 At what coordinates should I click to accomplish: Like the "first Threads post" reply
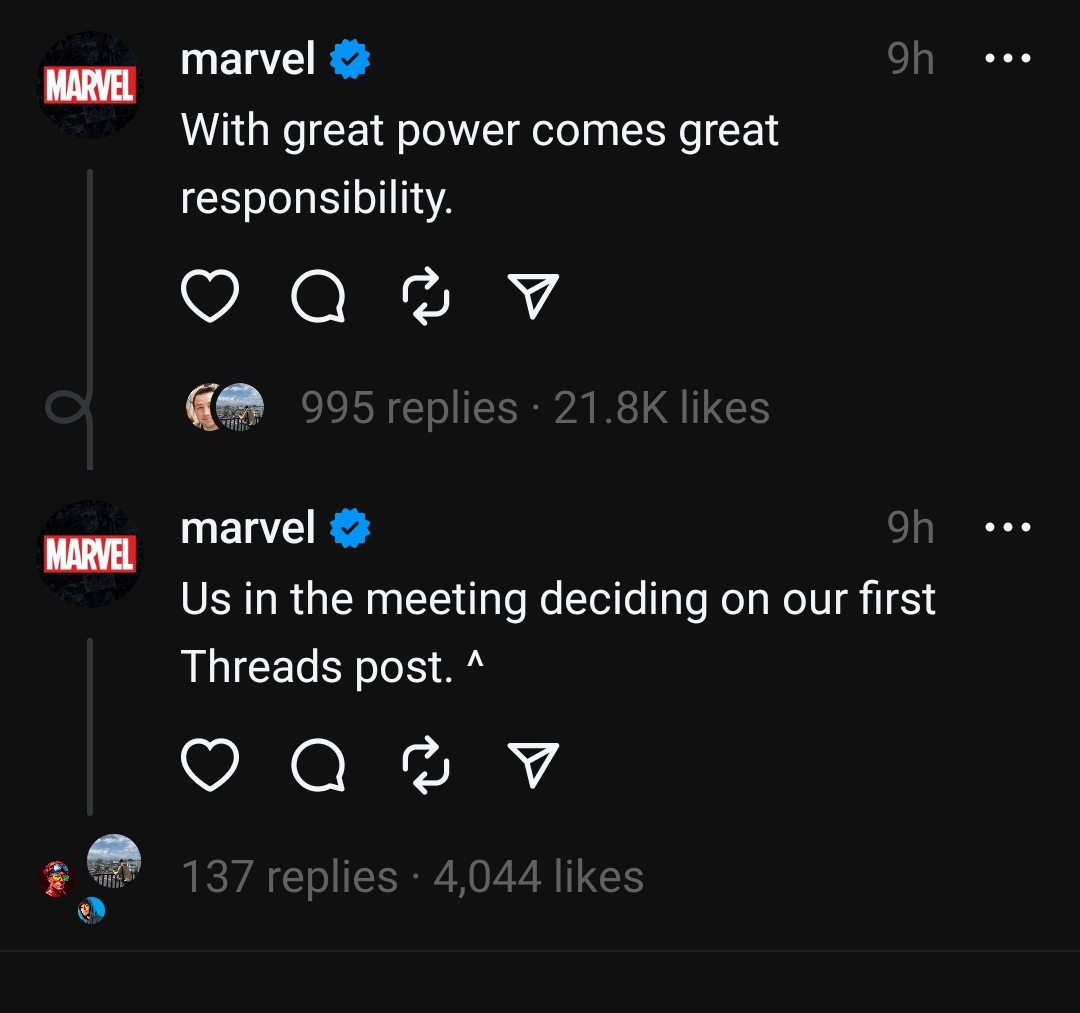[x=209, y=765]
